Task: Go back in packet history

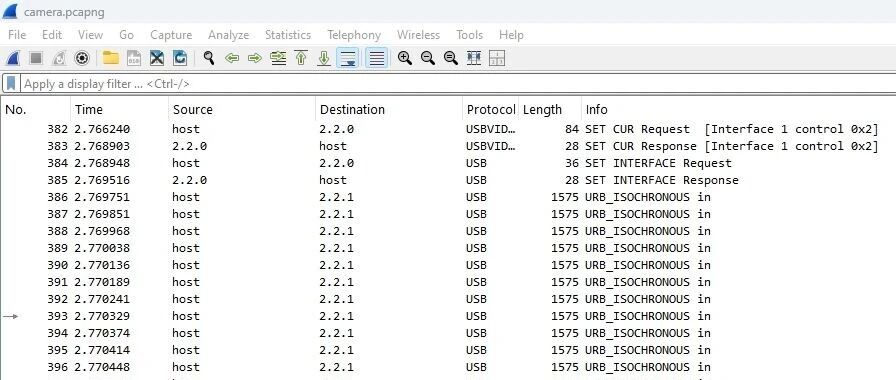Action: point(231,58)
